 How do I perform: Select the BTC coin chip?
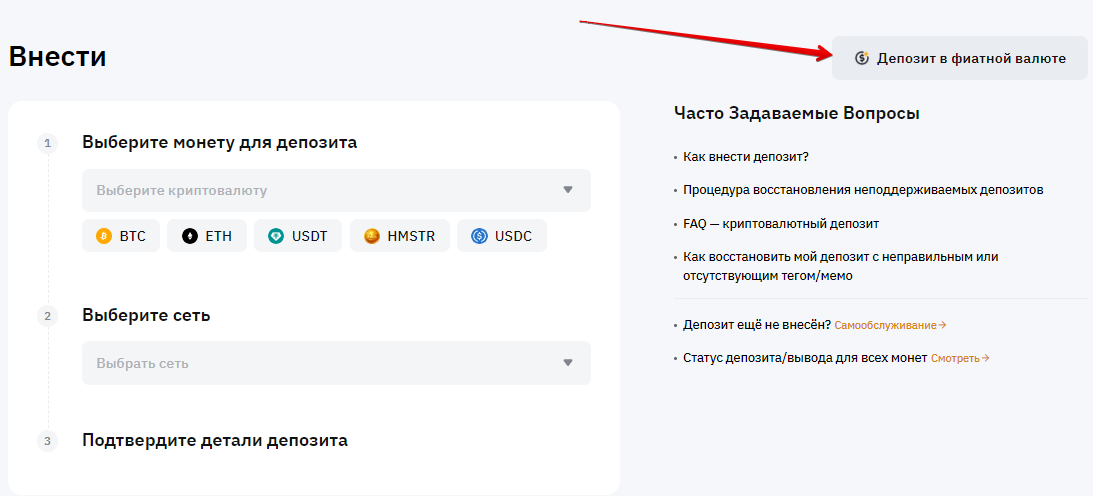tap(121, 236)
